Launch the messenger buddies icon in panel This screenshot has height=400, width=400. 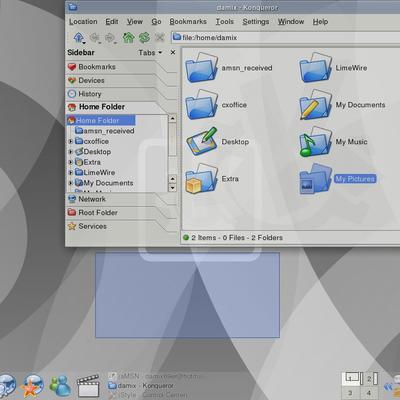pos(60,386)
